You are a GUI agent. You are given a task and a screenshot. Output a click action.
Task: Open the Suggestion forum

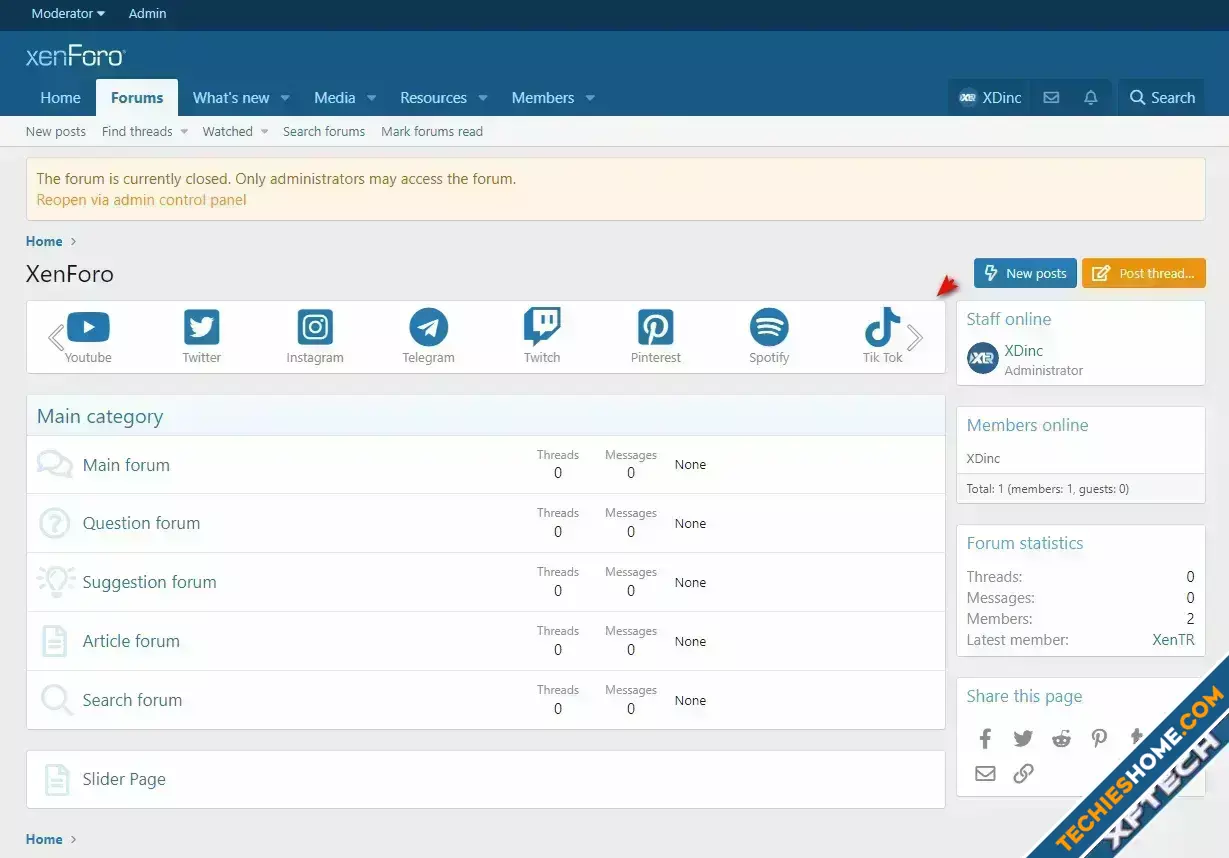(149, 582)
